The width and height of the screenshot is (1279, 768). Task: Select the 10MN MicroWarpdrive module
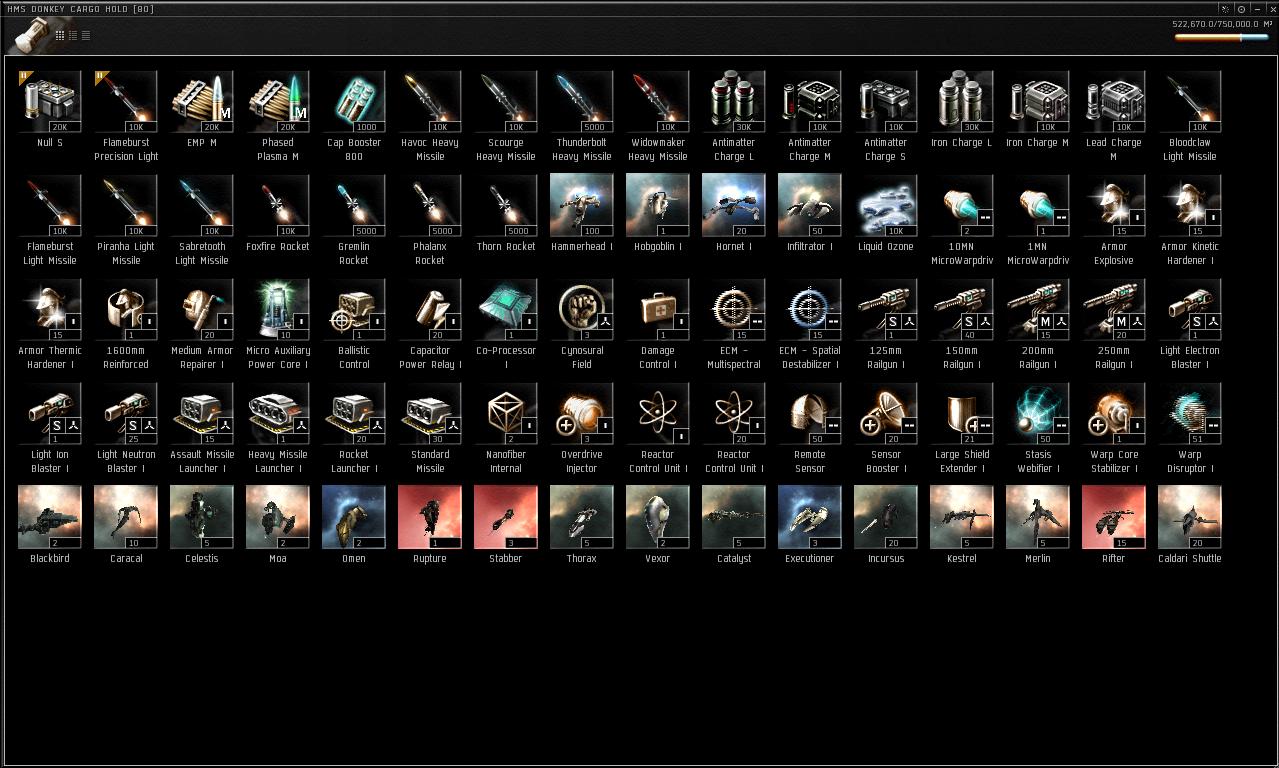click(962, 205)
